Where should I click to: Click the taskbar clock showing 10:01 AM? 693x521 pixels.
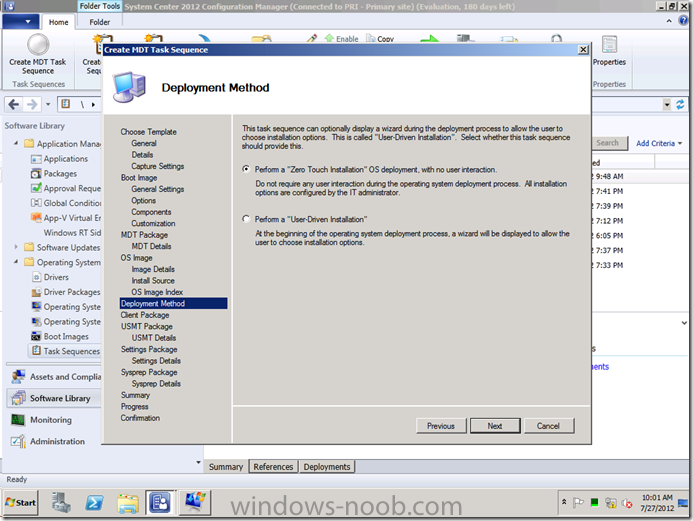click(657, 503)
